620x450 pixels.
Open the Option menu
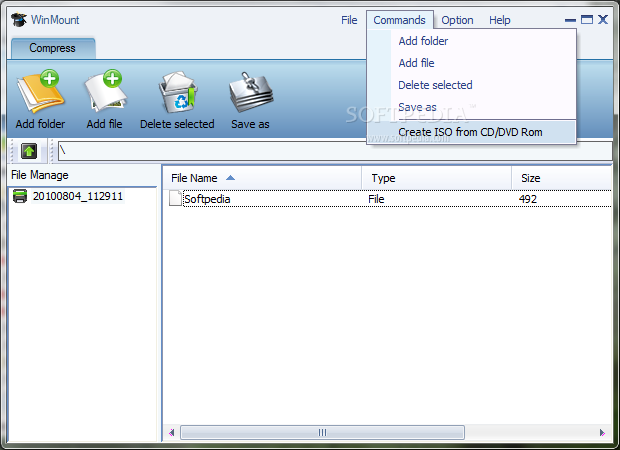457,20
